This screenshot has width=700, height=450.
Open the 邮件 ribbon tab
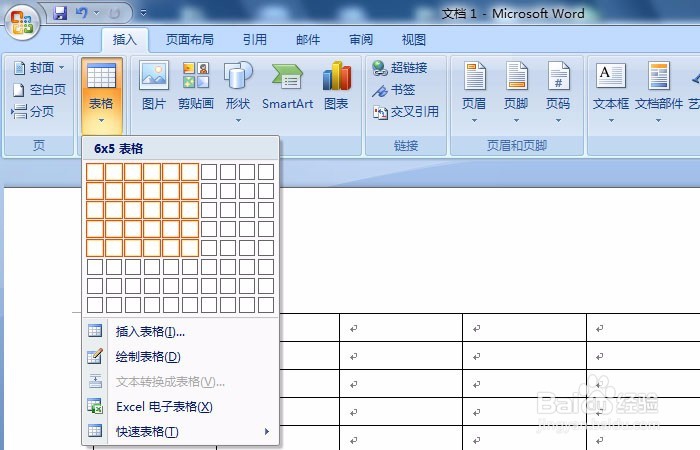pyautogui.click(x=308, y=40)
